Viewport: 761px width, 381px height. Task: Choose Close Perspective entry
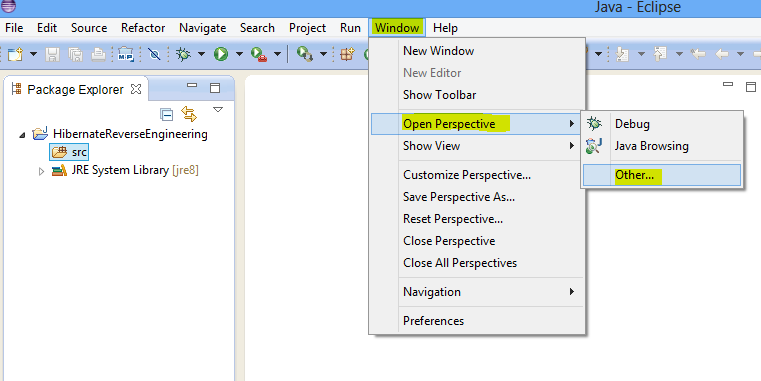click(477, 241)
